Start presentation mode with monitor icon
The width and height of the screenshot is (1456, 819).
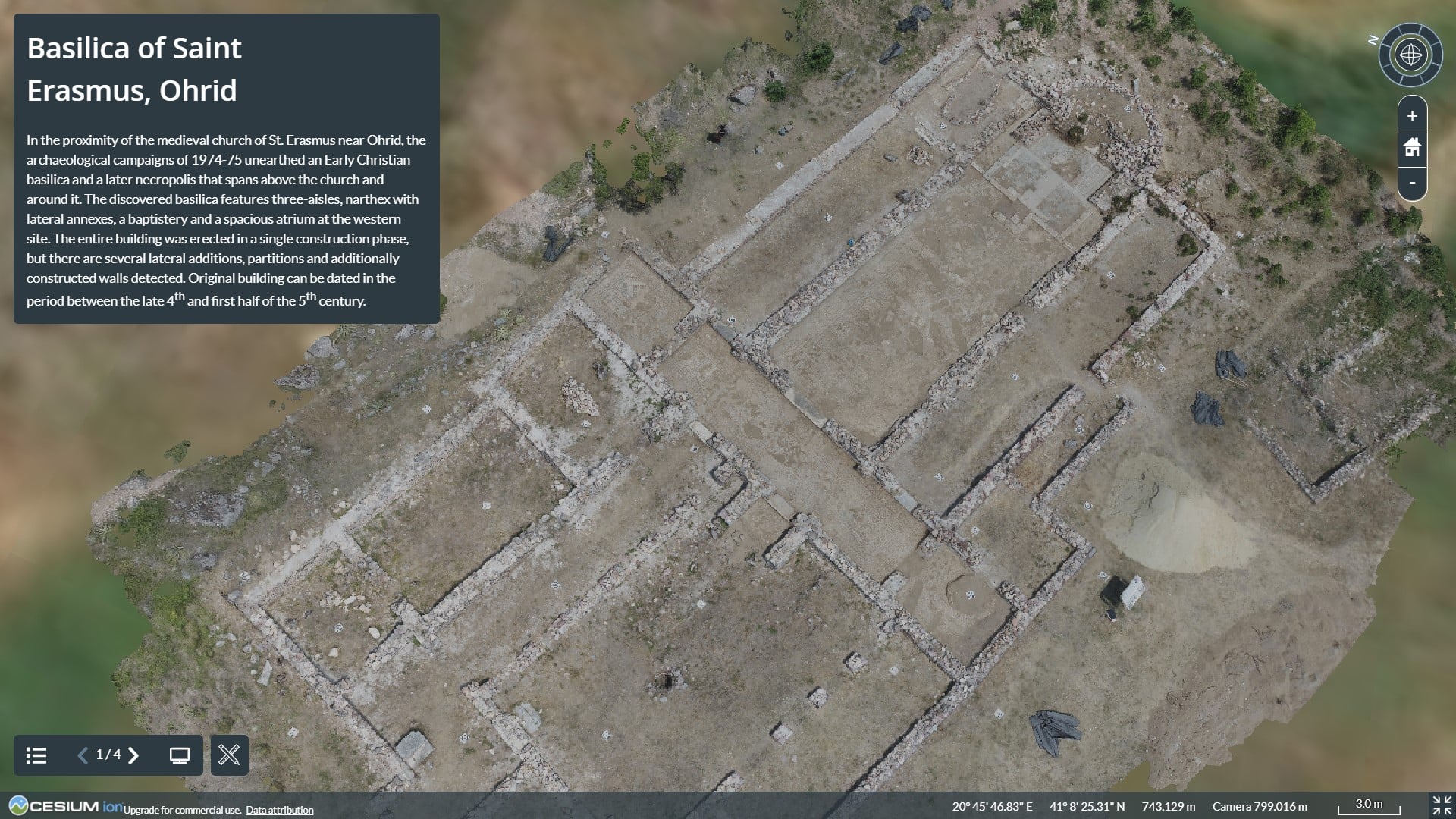pyautogui.click(x=180, y=755)
